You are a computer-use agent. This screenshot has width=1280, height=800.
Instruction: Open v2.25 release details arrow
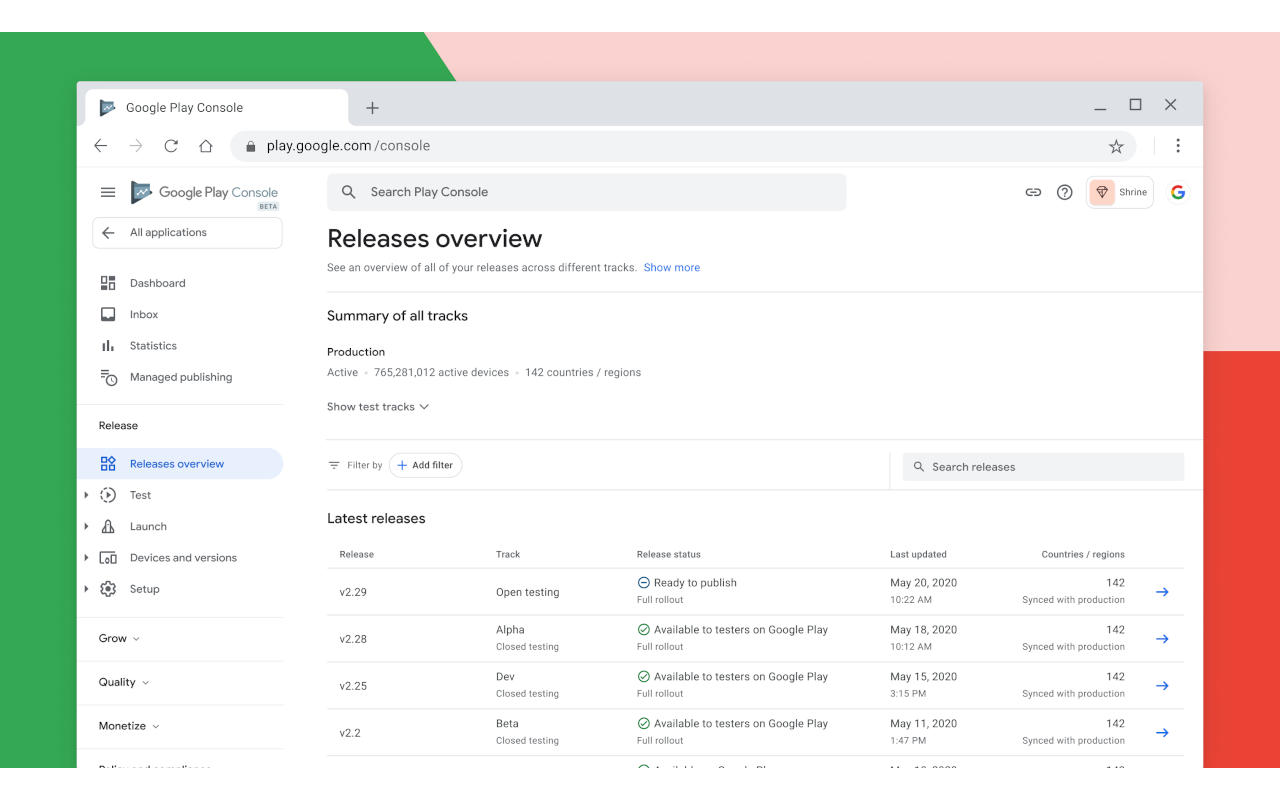[1162, 686]
